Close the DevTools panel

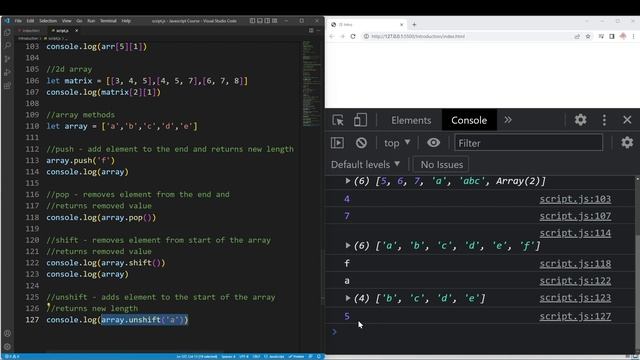[627, 120]
